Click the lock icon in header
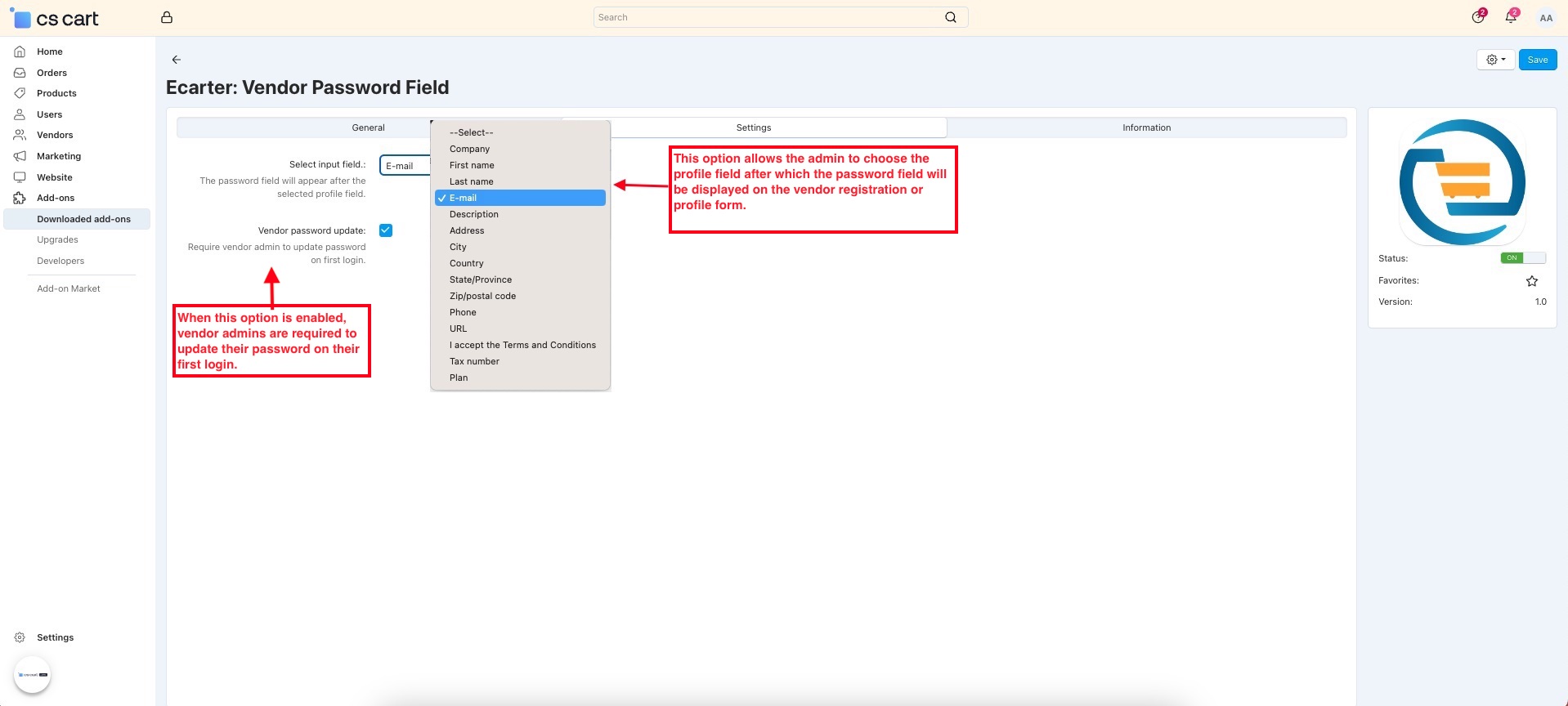 (167, 17)
